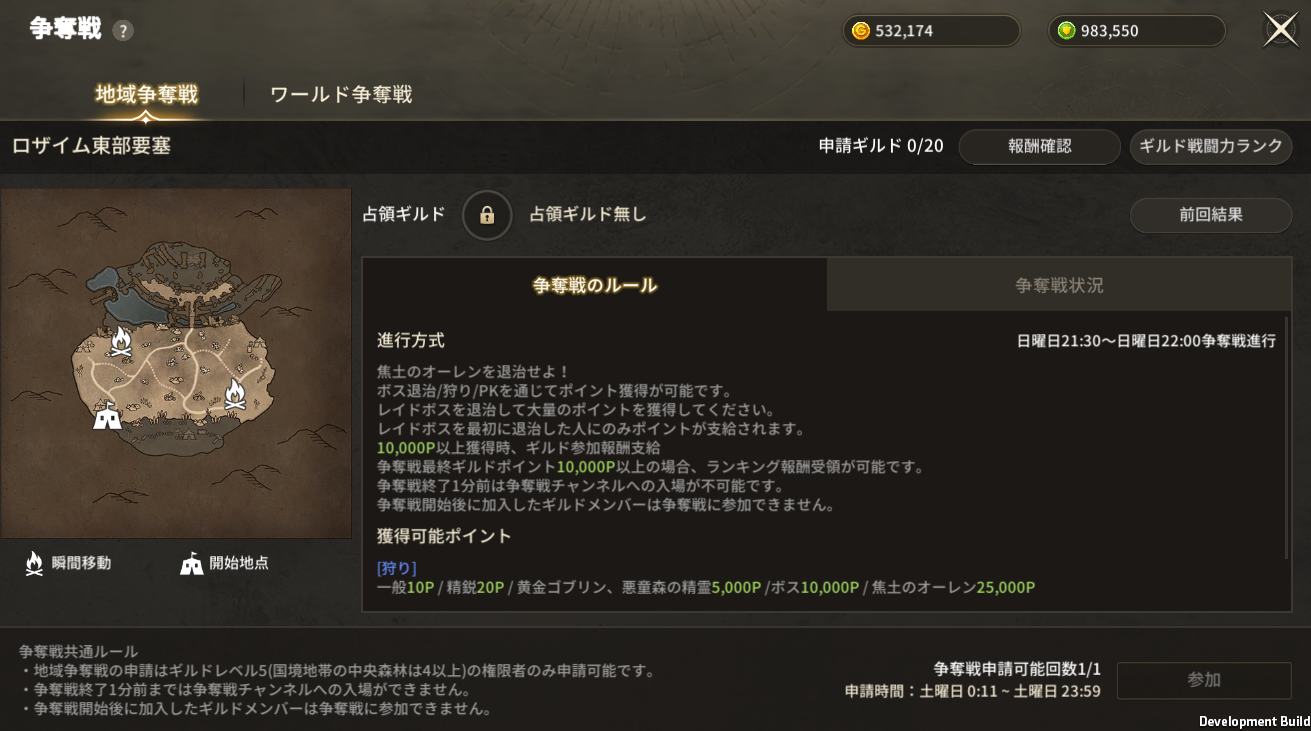Click the 瞬間移動 legend campfire icon
1311x731 pixels.
(34, 563)
